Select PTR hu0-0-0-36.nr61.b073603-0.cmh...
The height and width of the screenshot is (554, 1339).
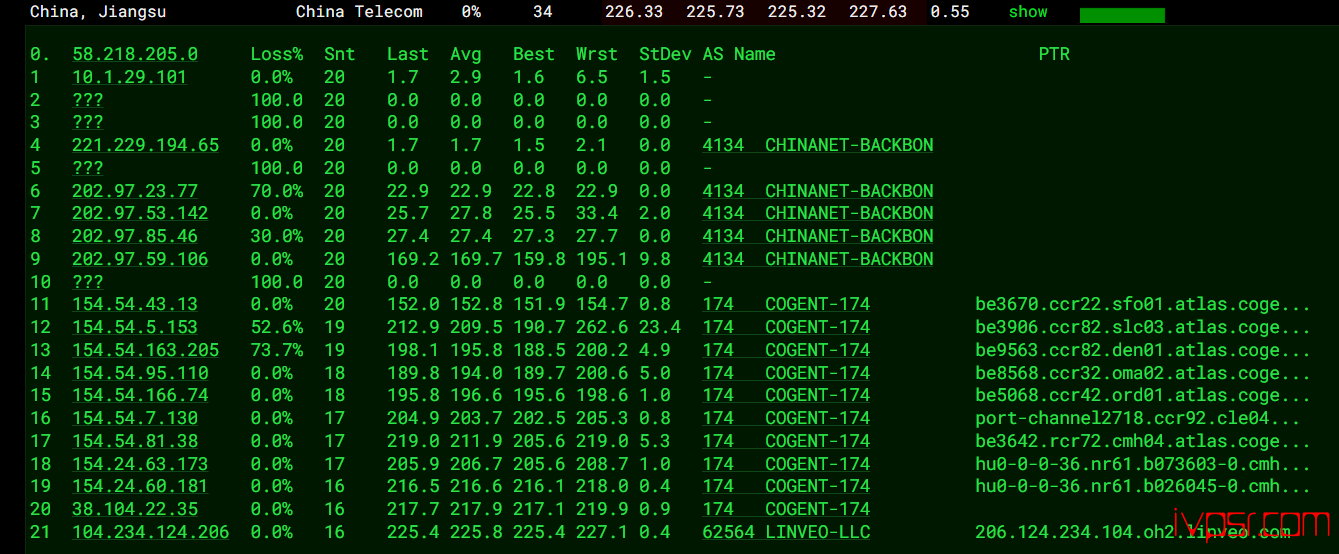tap(1143, 464)
